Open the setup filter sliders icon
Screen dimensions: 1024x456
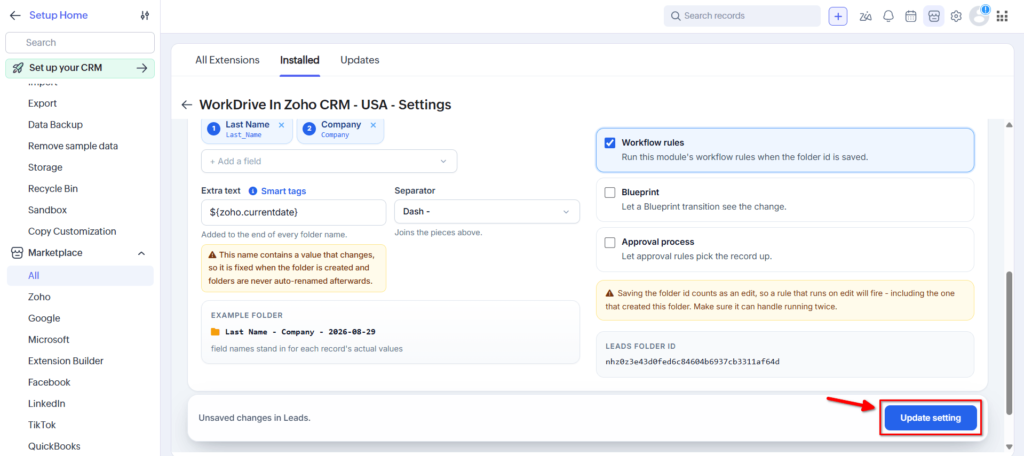coord(145,15)
